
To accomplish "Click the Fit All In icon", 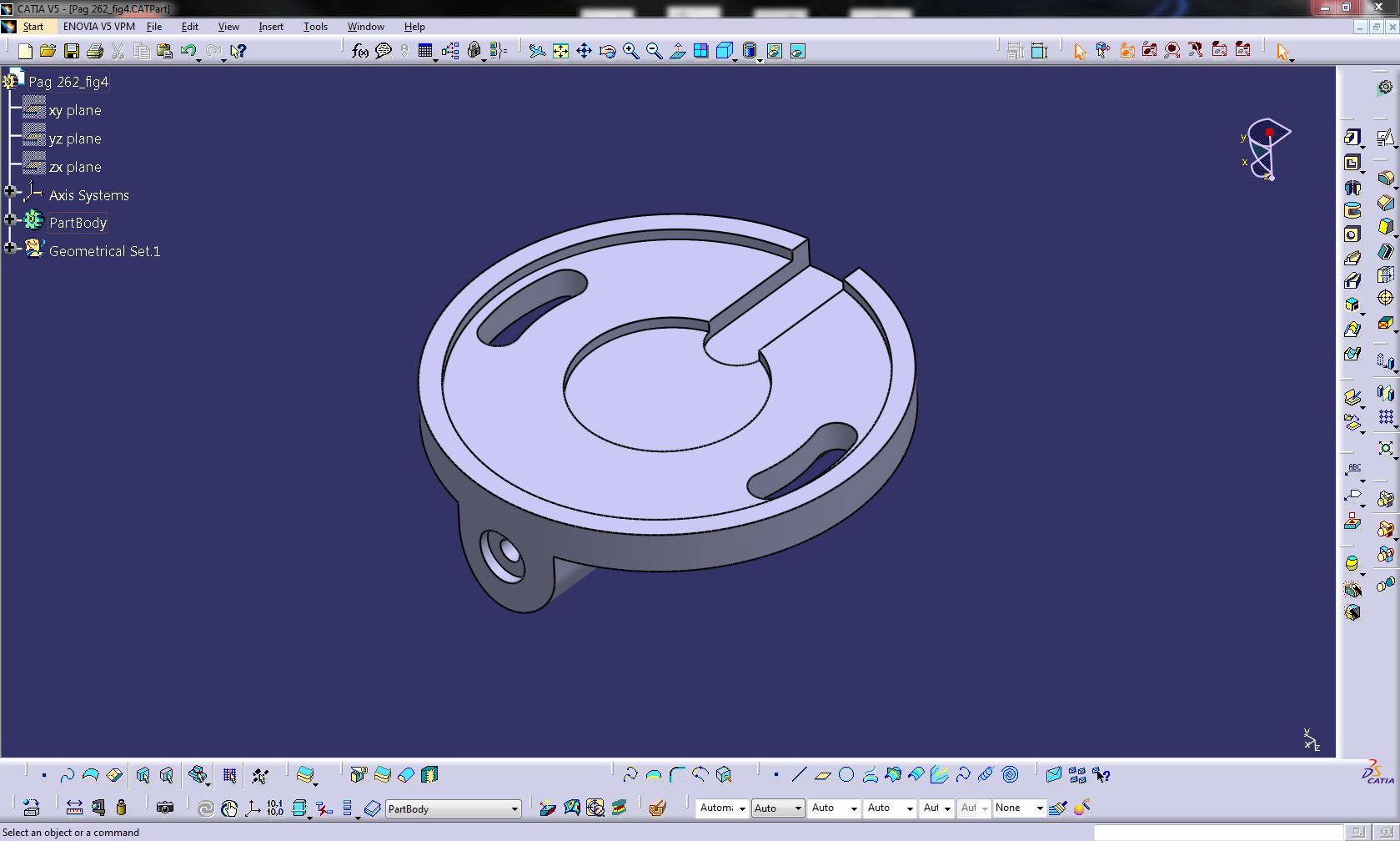I will pos(561,52).
